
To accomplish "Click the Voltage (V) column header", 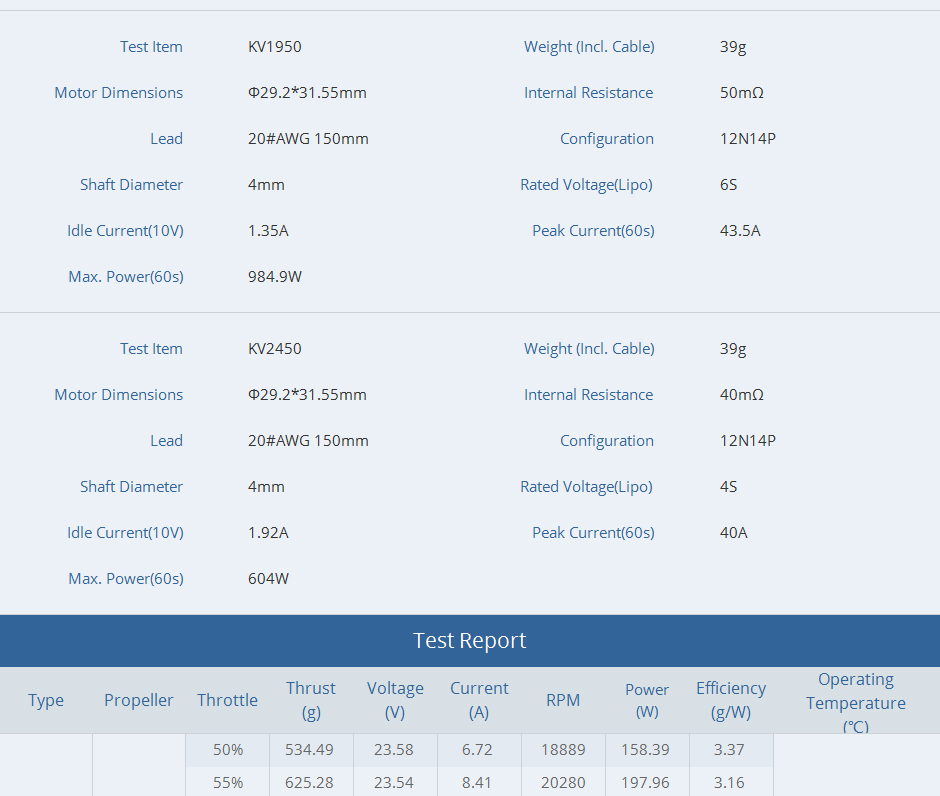I will click(395, 700).
